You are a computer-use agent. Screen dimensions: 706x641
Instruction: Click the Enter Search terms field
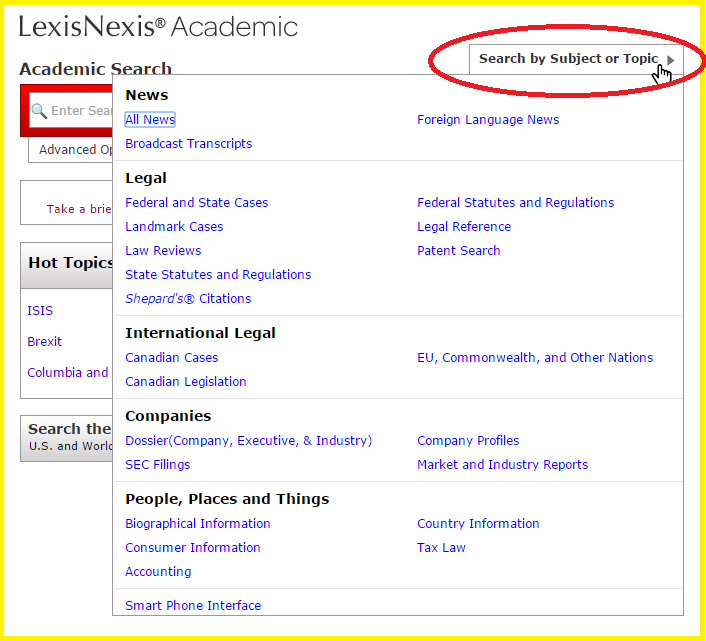click(71, 110)
